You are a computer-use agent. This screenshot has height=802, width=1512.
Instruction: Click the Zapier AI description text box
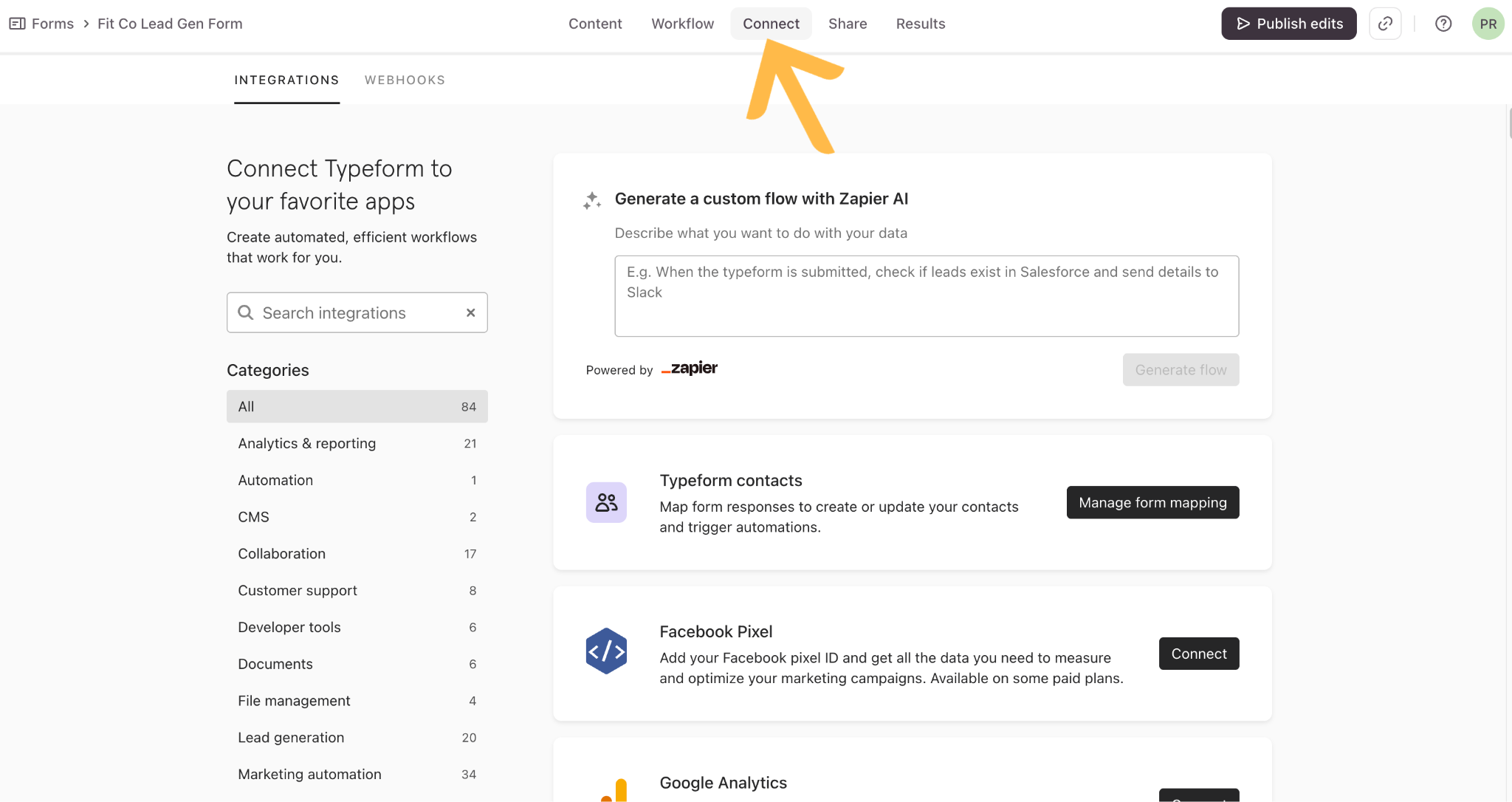(927, 296)
